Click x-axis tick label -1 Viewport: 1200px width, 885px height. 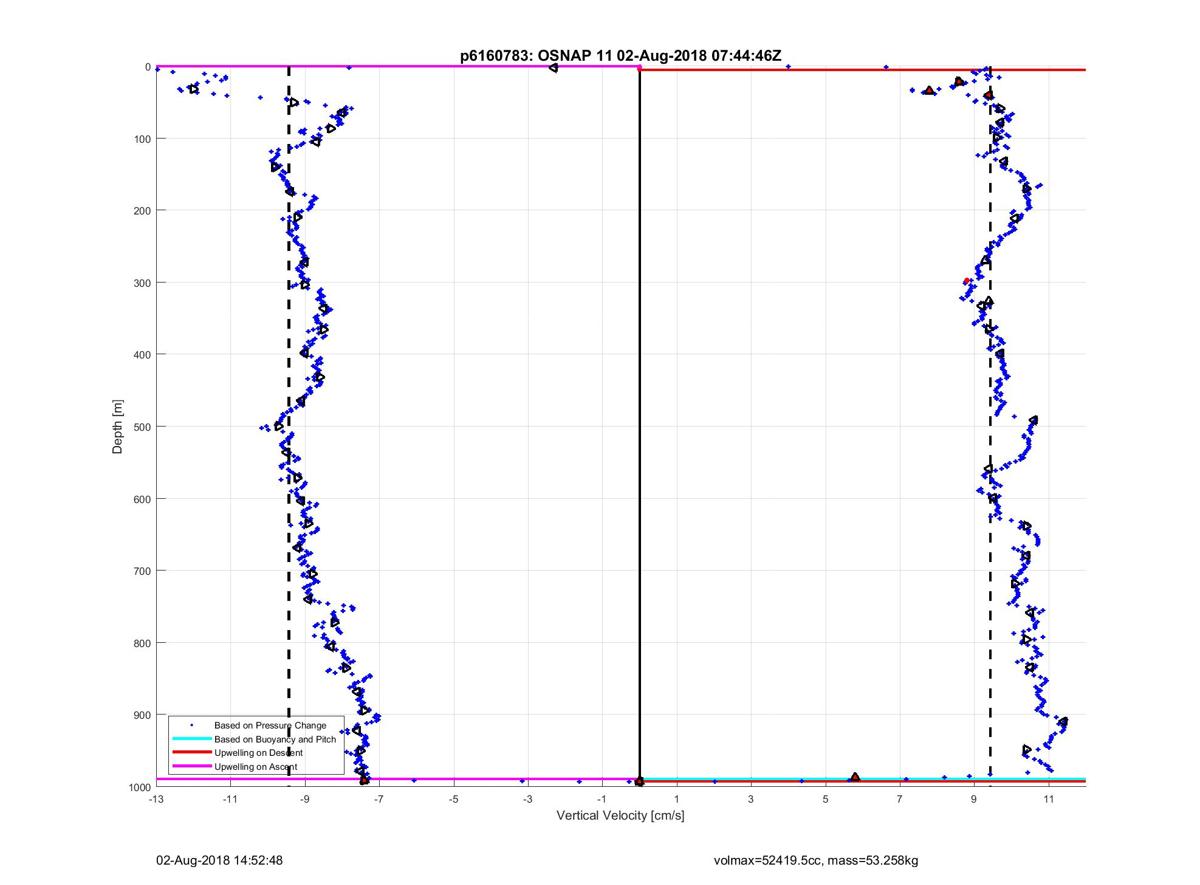pos(602,799)
